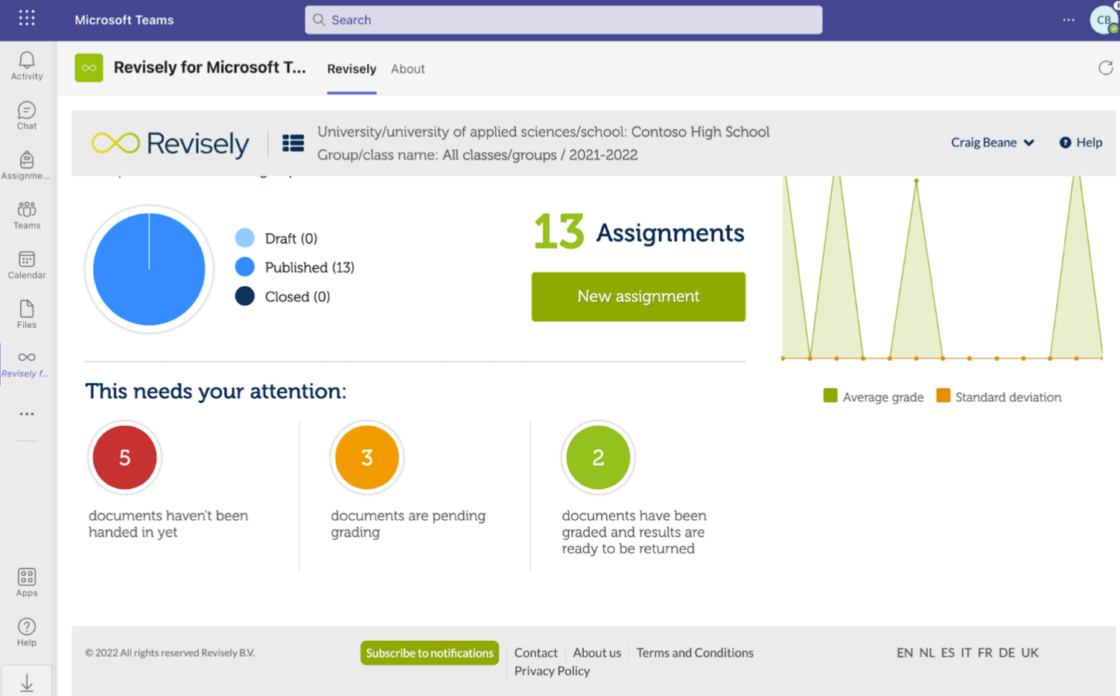Image resolution: width=1120 pixels, height=696 pixels.
Task: Open the Calendar
Action: (26, 263)
